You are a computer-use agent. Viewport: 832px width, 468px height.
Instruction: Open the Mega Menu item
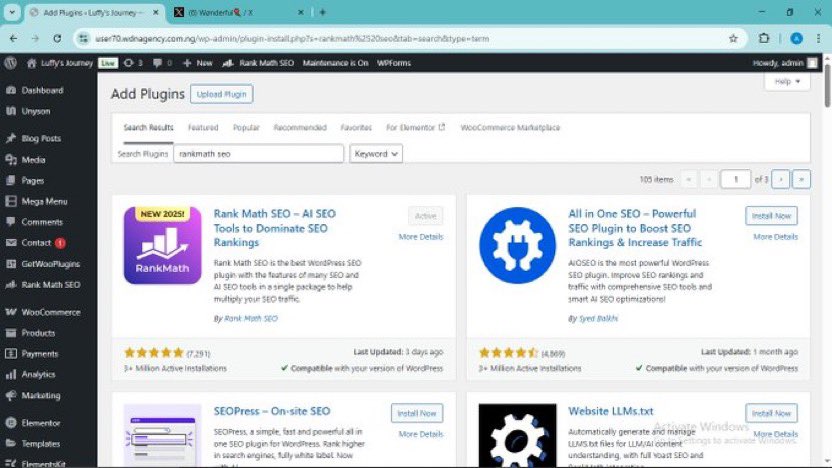(44, 201)
